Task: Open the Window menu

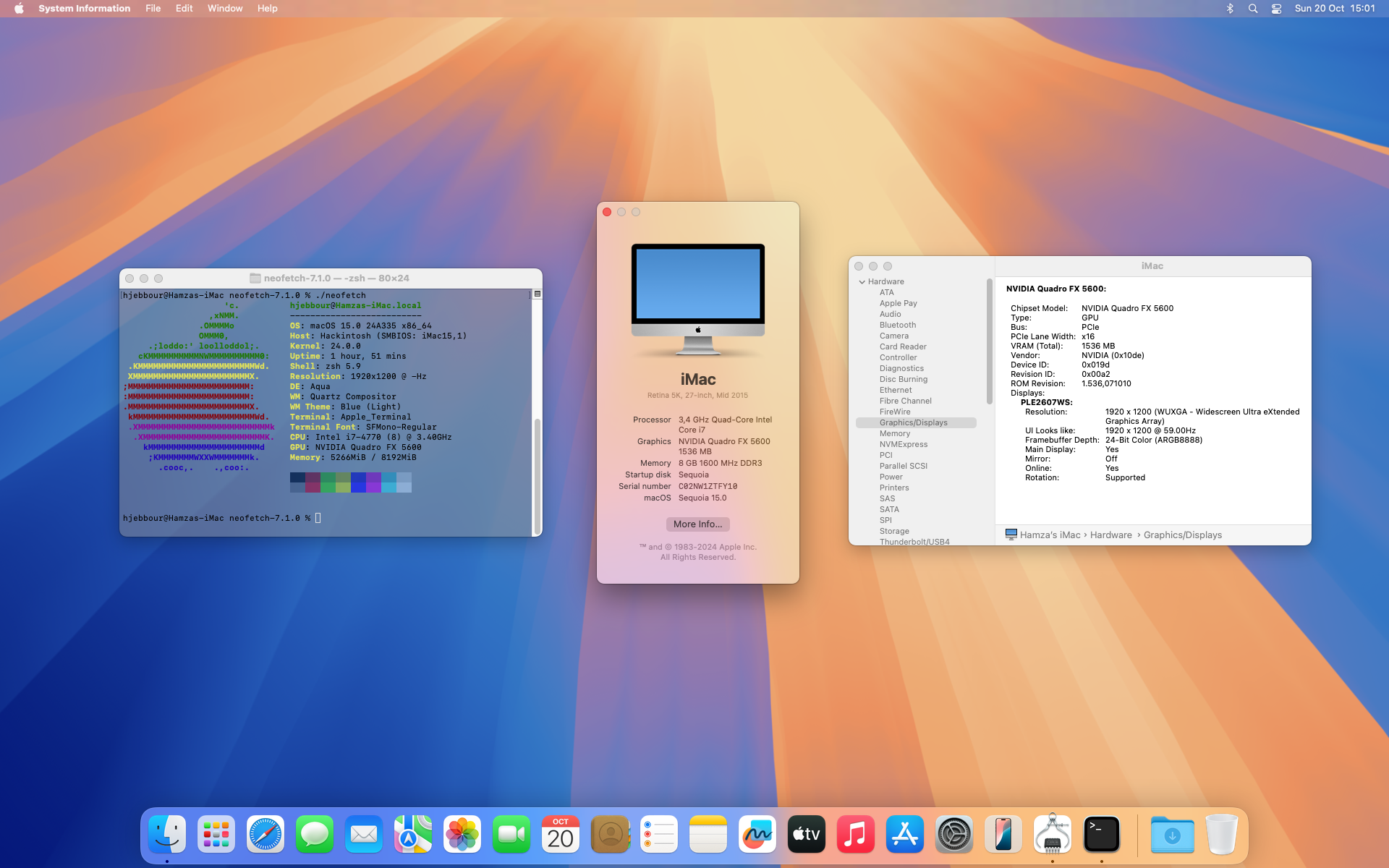Action: click(x=224, y=9)
